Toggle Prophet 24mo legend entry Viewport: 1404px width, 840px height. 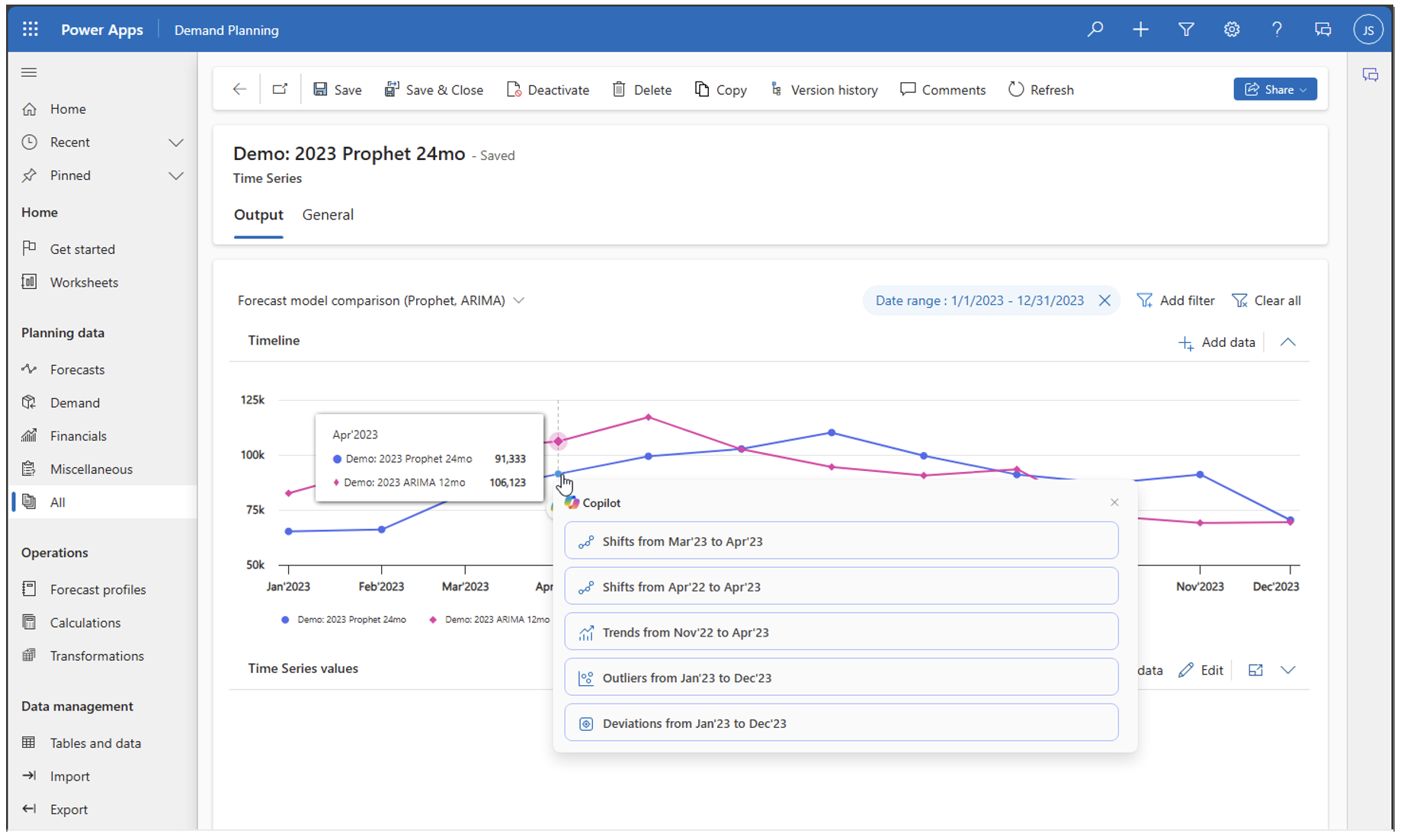(344, 620)
